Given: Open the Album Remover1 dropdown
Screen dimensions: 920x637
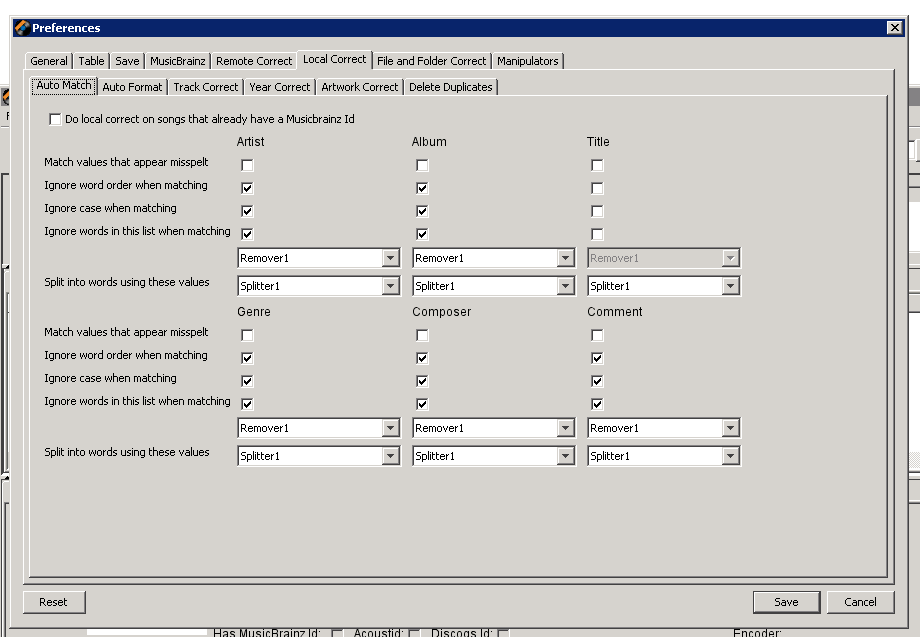Looking at the screenshot, I should (493, 258).
